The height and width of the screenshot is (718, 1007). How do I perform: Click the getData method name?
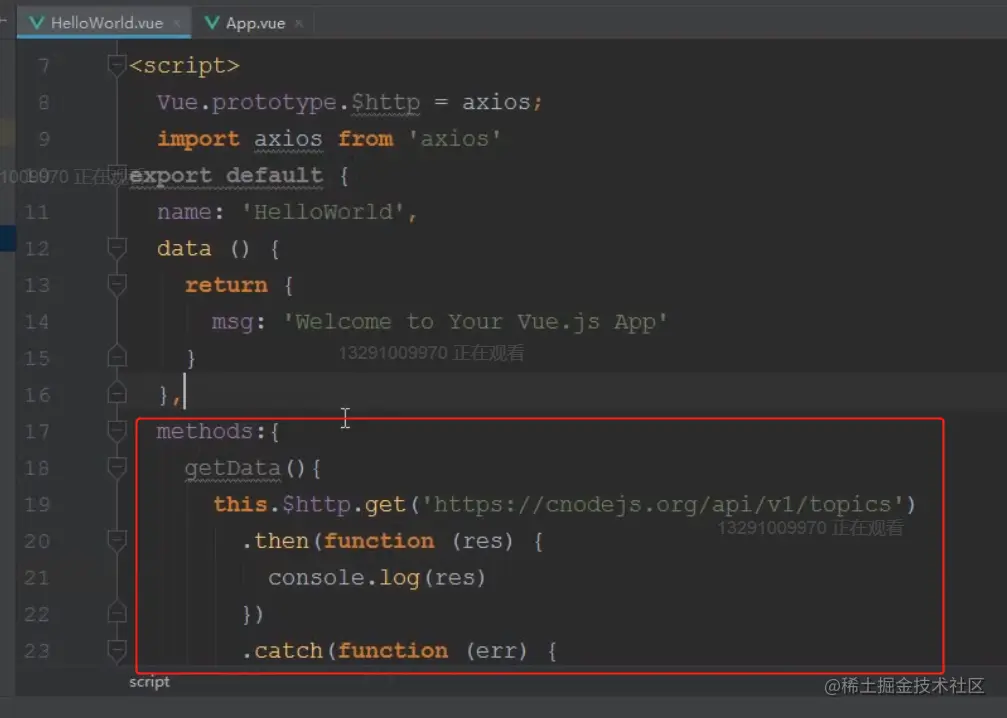(x=232, y=468)
